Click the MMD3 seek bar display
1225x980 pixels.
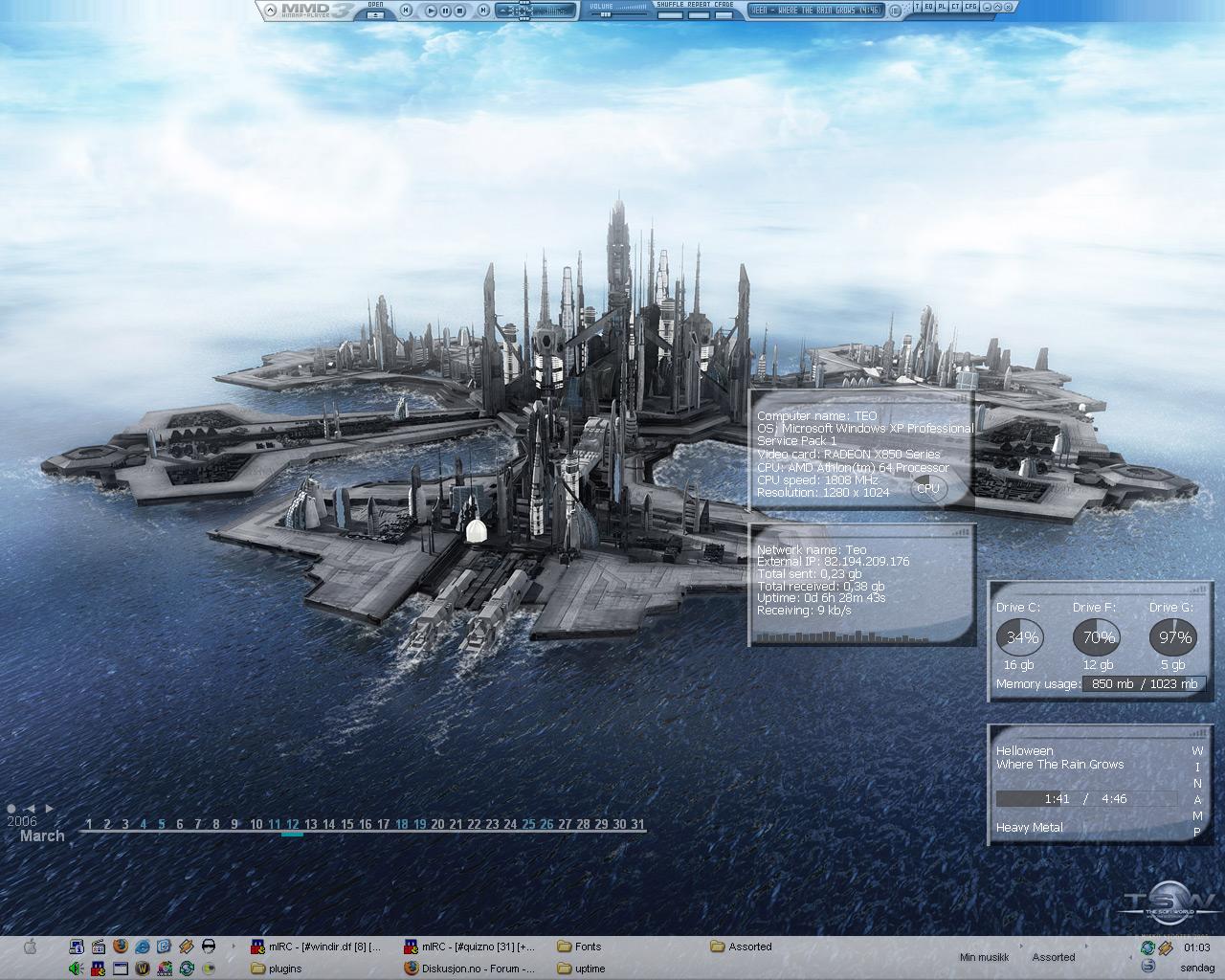click(535, 11)
